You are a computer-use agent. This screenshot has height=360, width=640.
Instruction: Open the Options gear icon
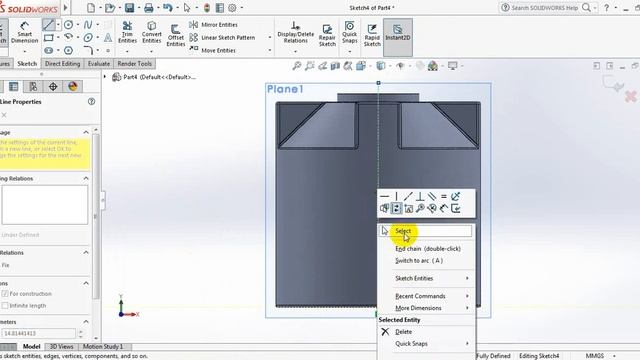[232, 8]
